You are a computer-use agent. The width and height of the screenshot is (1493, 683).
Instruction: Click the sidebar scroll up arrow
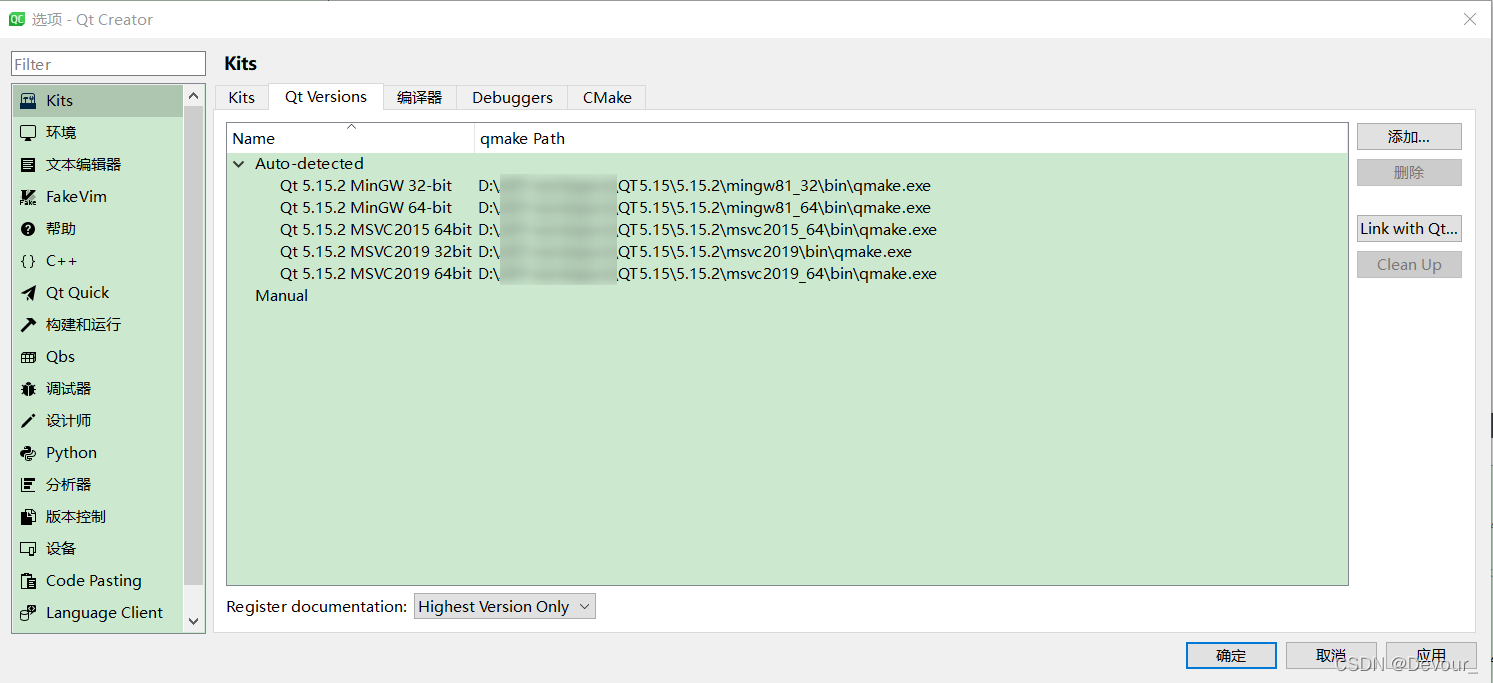194,97
